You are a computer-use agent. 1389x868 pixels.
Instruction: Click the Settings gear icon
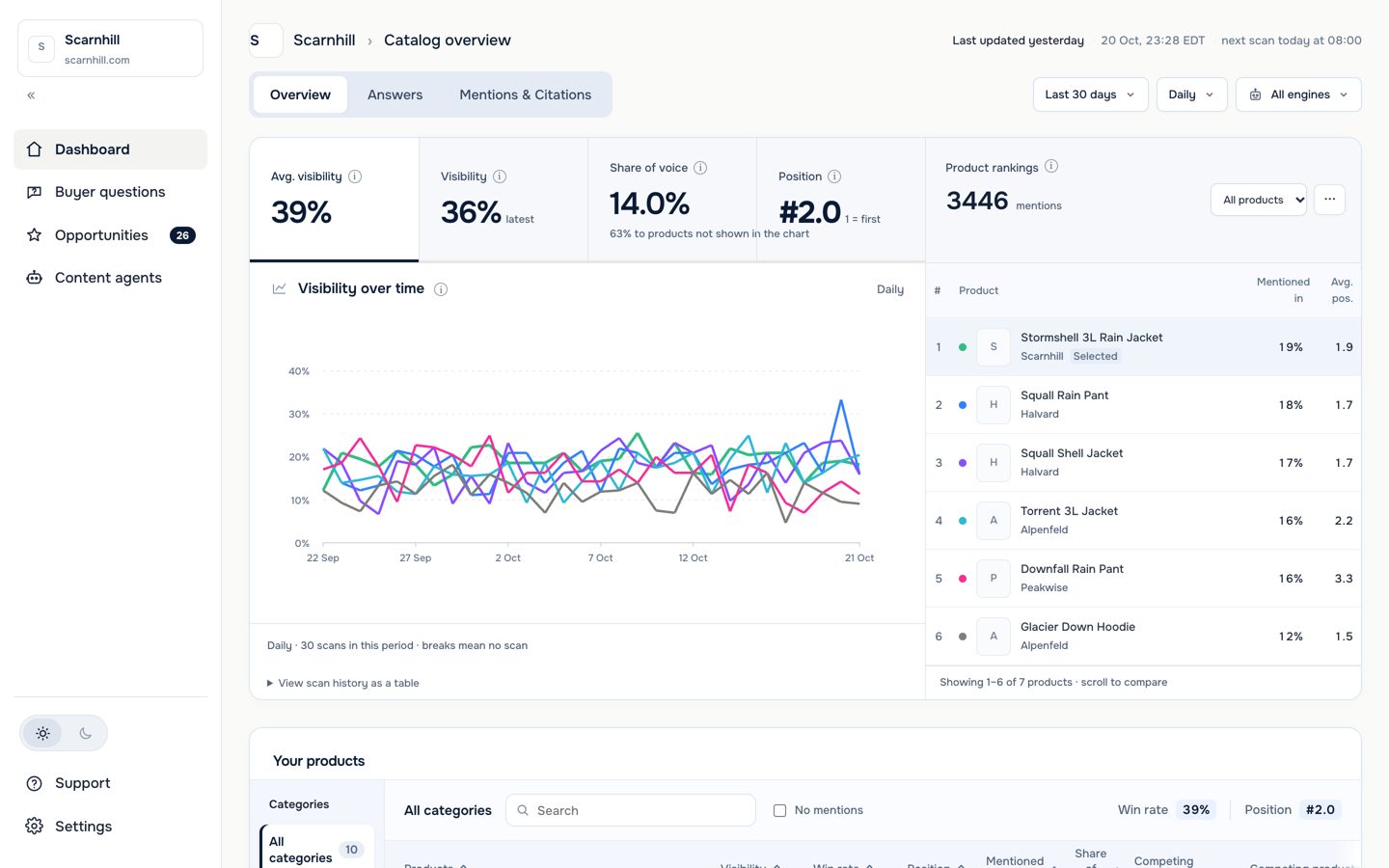pos(35,827)
